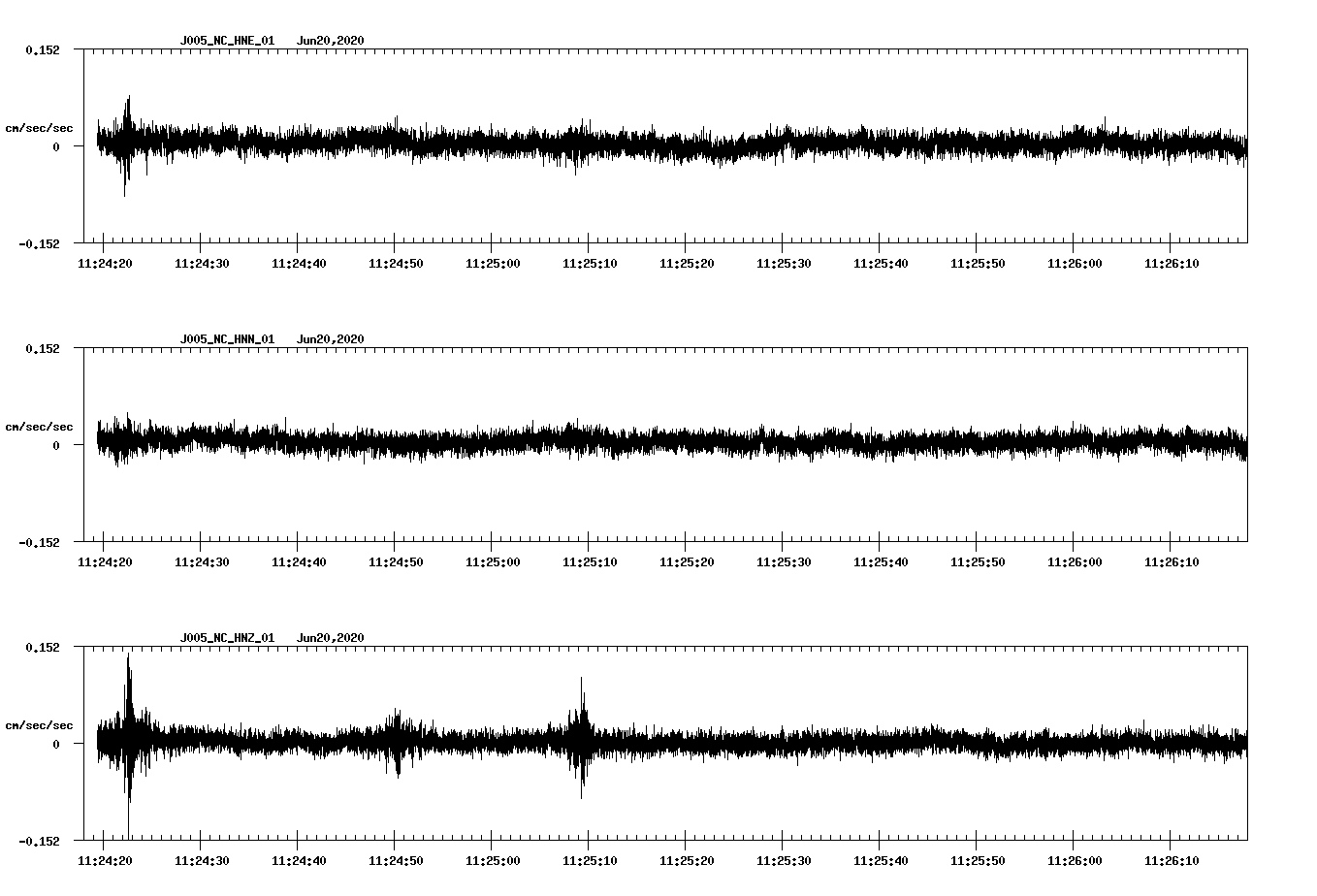Click the 11:24:50 time label on HNE axis

[x=396, y=264]
